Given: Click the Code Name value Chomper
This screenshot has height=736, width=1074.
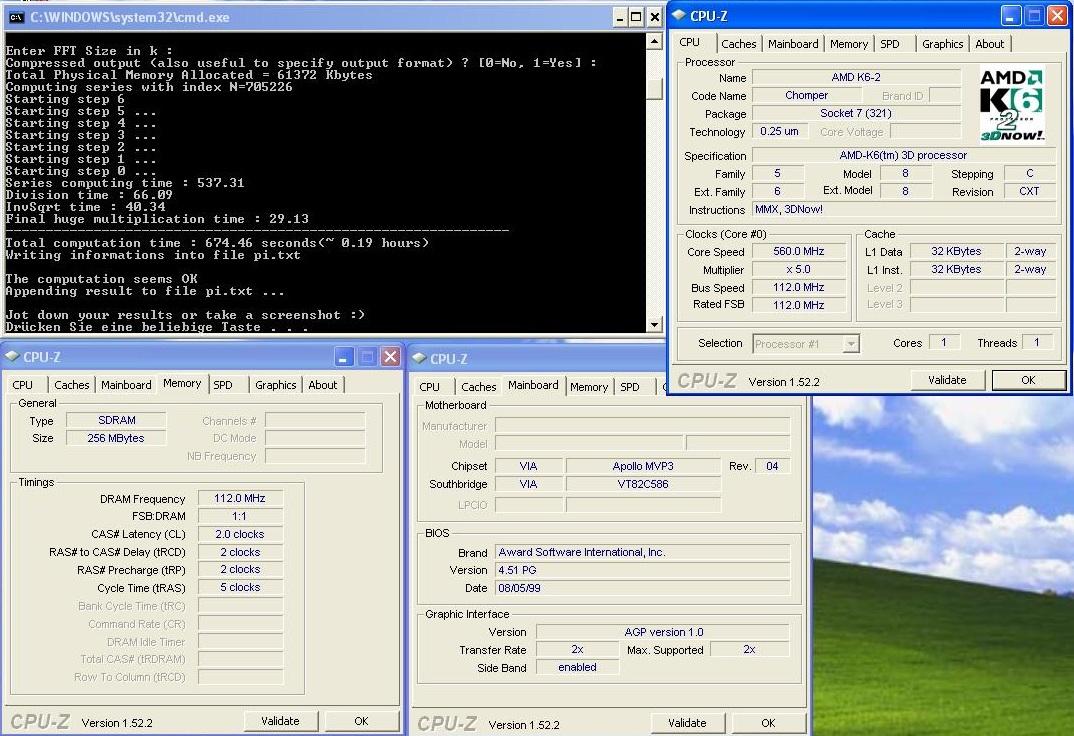Looking at the screenshot, I should click(806, 95).
